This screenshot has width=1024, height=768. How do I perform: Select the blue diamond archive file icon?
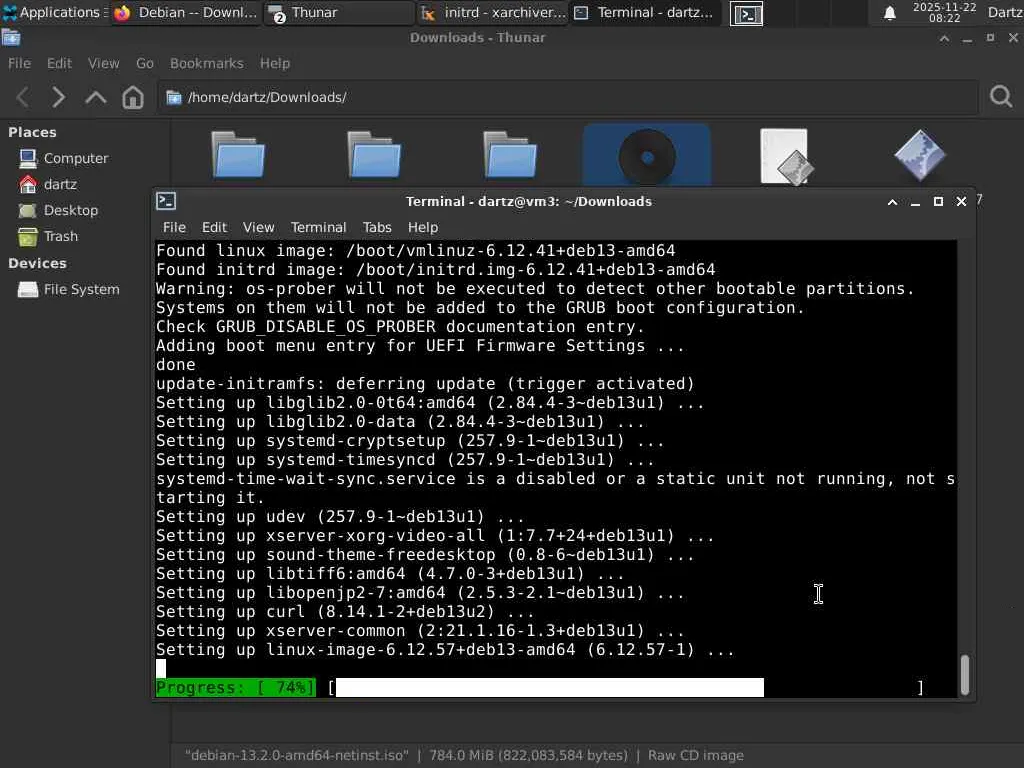[920, 155]
